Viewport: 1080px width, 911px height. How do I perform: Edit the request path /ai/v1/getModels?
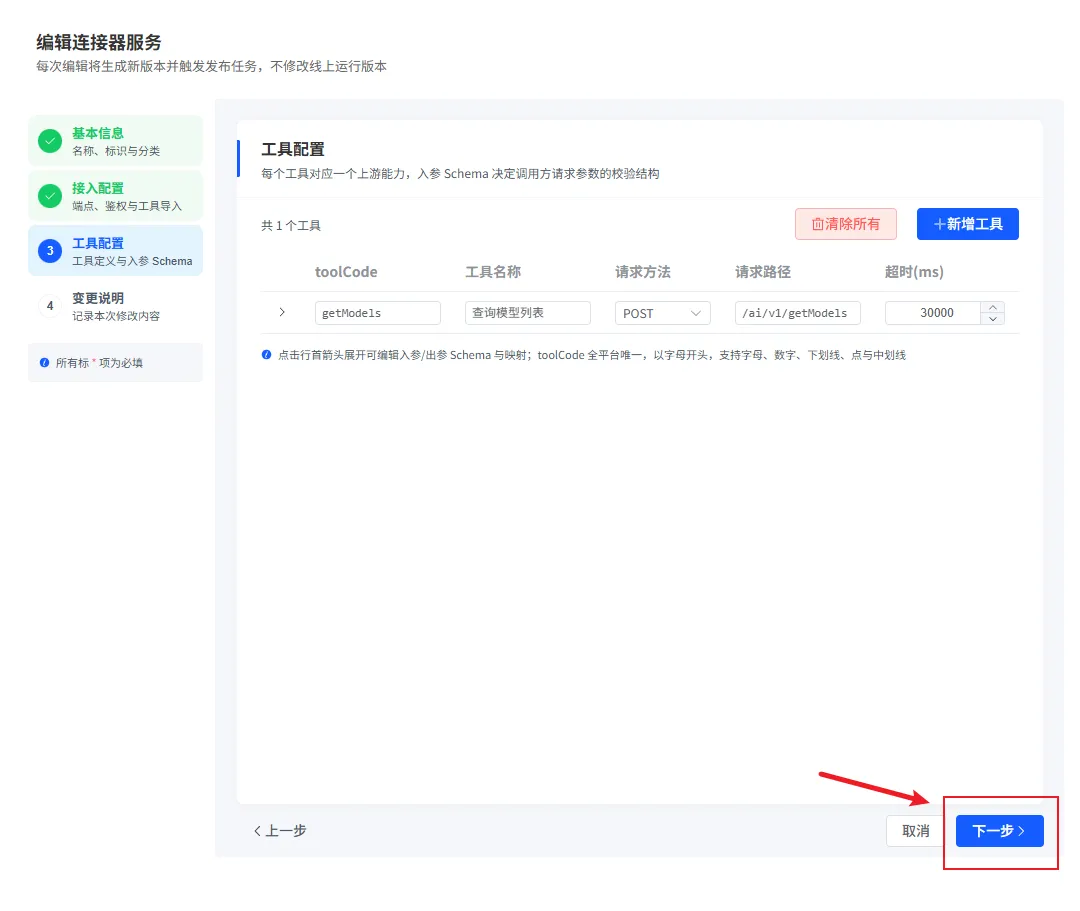798,313
